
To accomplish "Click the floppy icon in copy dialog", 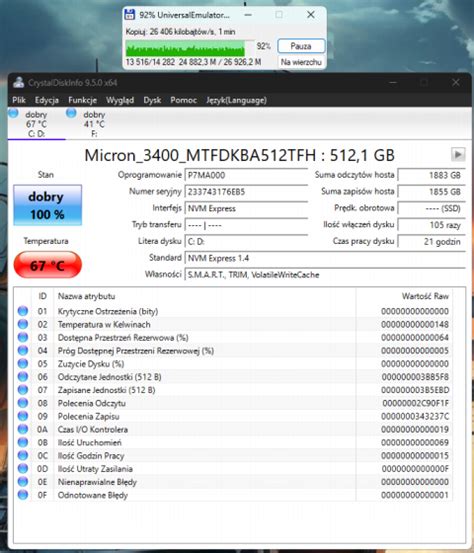I will pos(130,15).
